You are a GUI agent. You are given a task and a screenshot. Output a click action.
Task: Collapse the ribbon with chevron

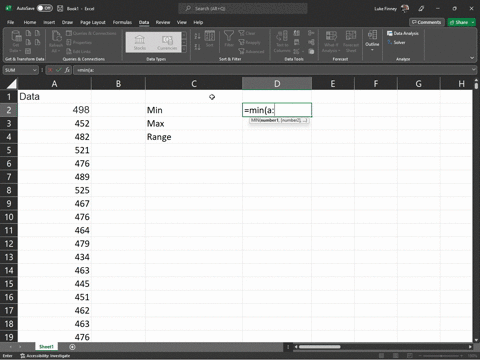click(472, 58)
